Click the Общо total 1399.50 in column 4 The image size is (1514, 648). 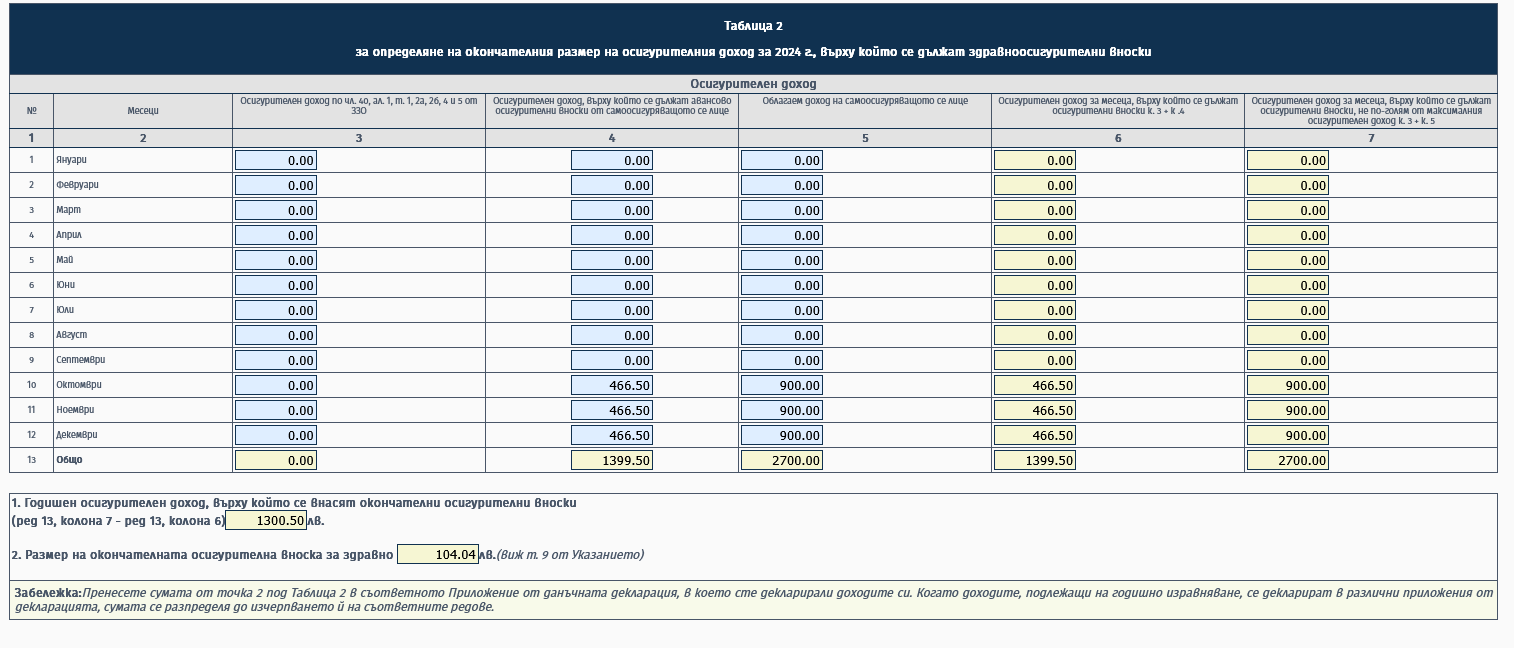click(611, 460)
